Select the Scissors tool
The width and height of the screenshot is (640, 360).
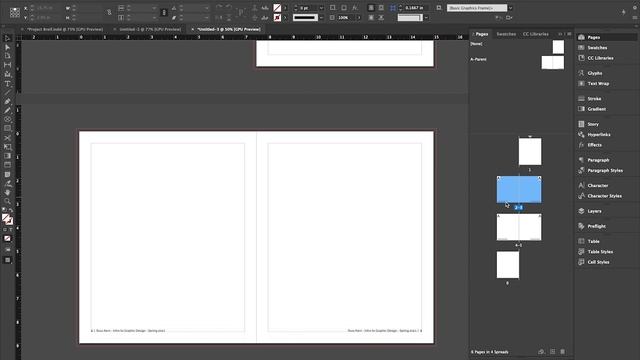coord(7,138)
